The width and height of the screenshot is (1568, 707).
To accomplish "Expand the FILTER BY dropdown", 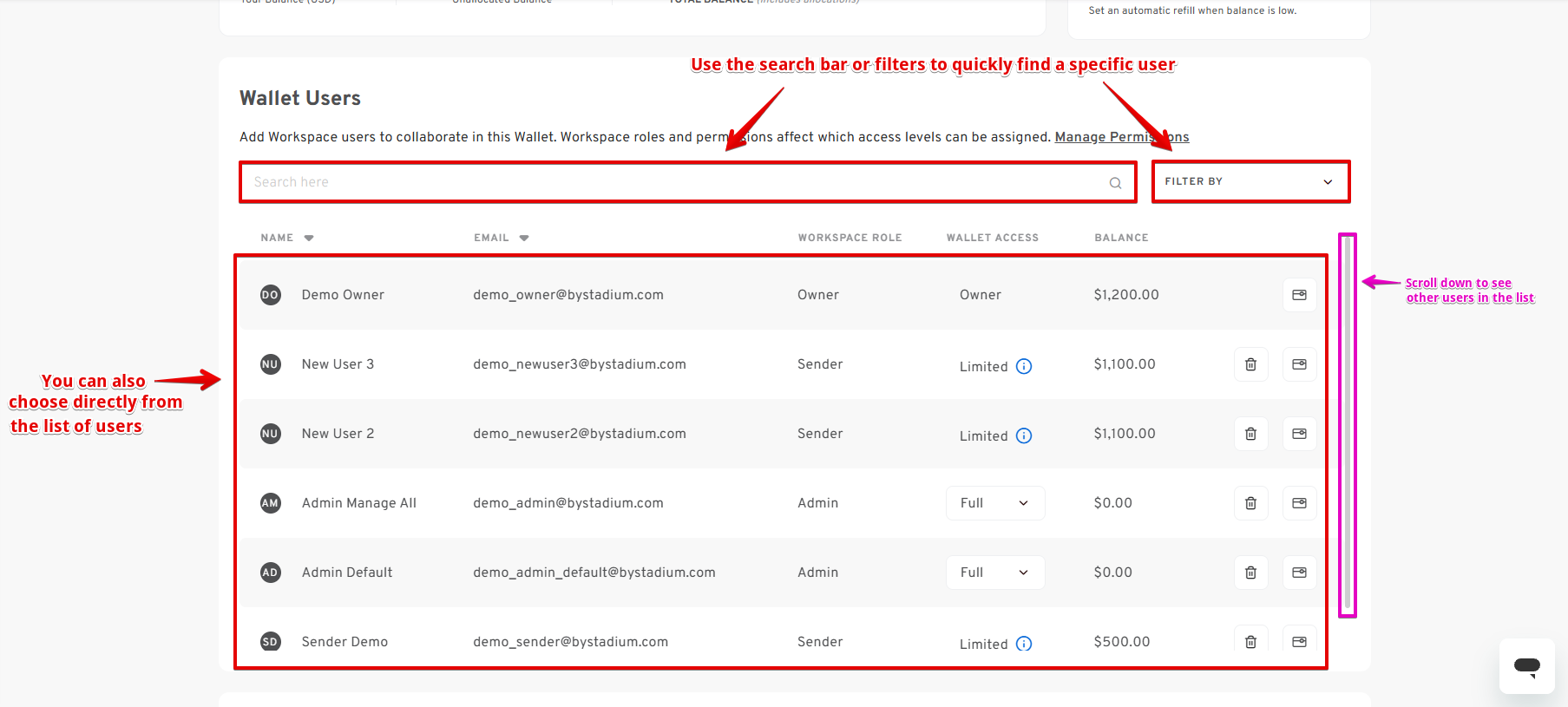I will click(x=1250, y=181).
